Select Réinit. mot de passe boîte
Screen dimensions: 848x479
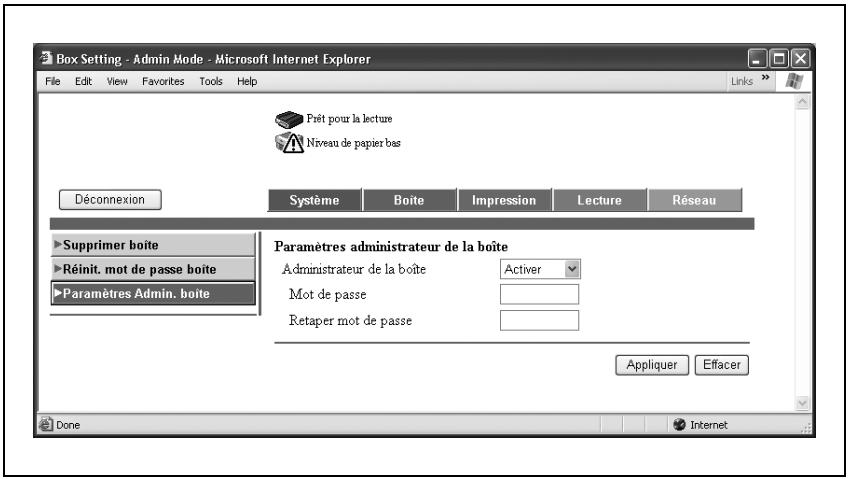[153, 269]
